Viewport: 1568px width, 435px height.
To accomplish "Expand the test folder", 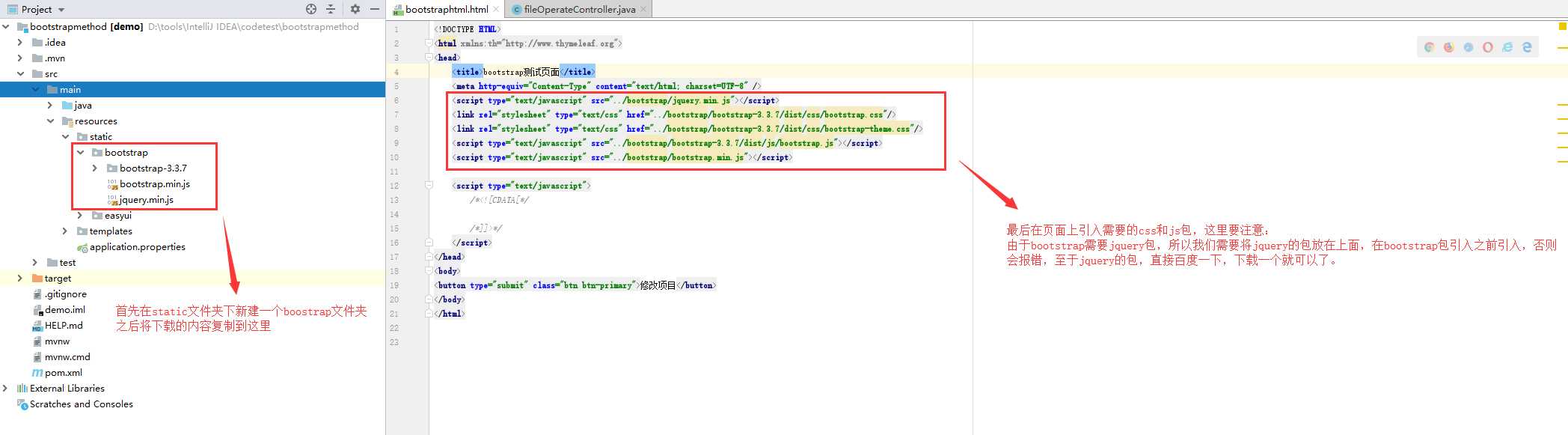I will click(35, 262).
